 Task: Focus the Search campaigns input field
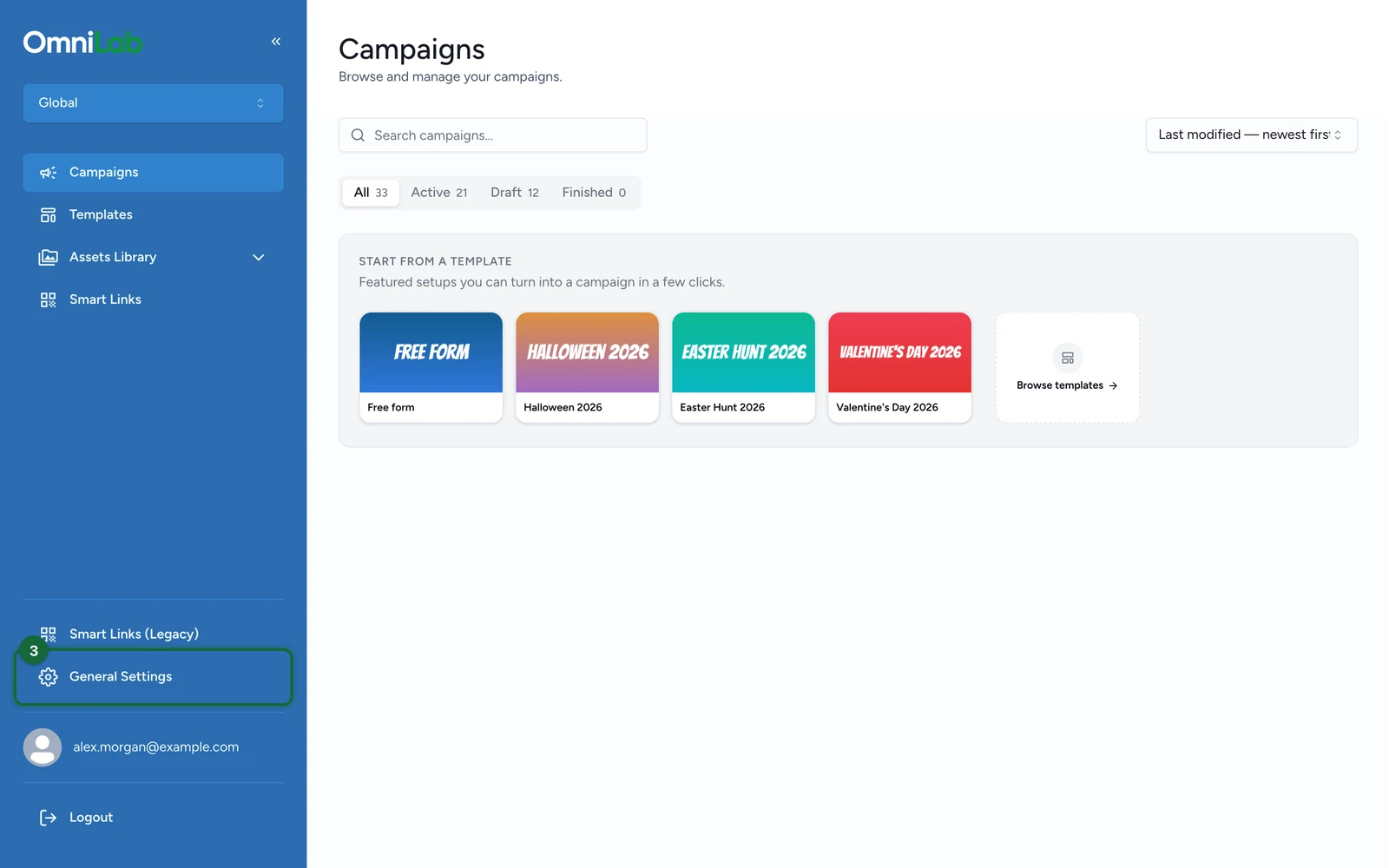(492, 135)
